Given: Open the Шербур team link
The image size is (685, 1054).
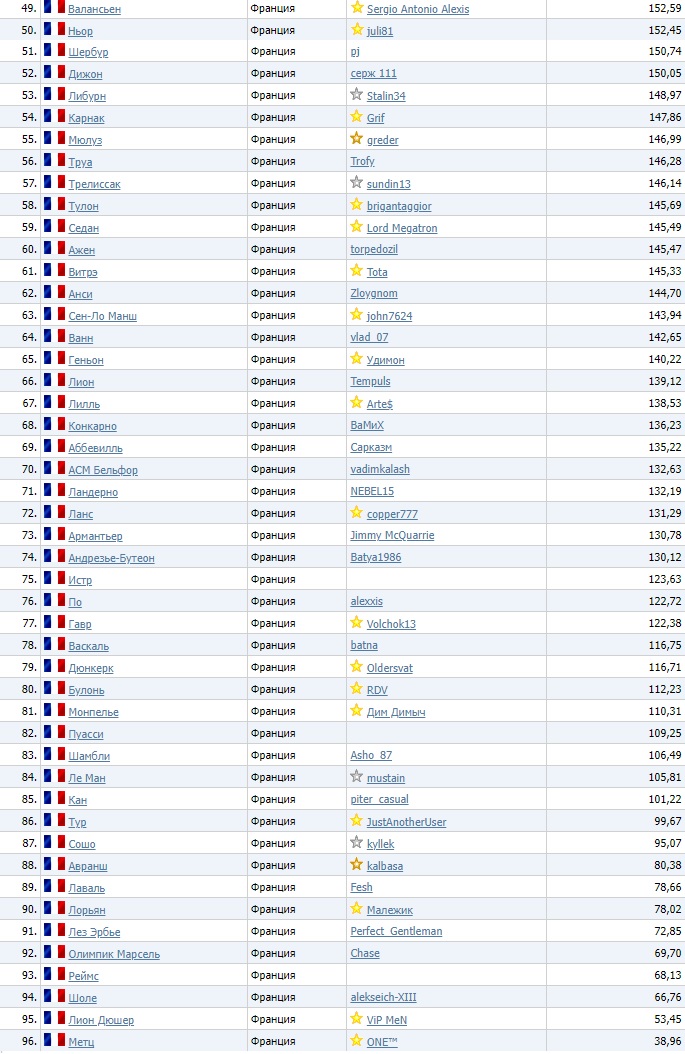Looking at the screenshot, I should point(88,52).
